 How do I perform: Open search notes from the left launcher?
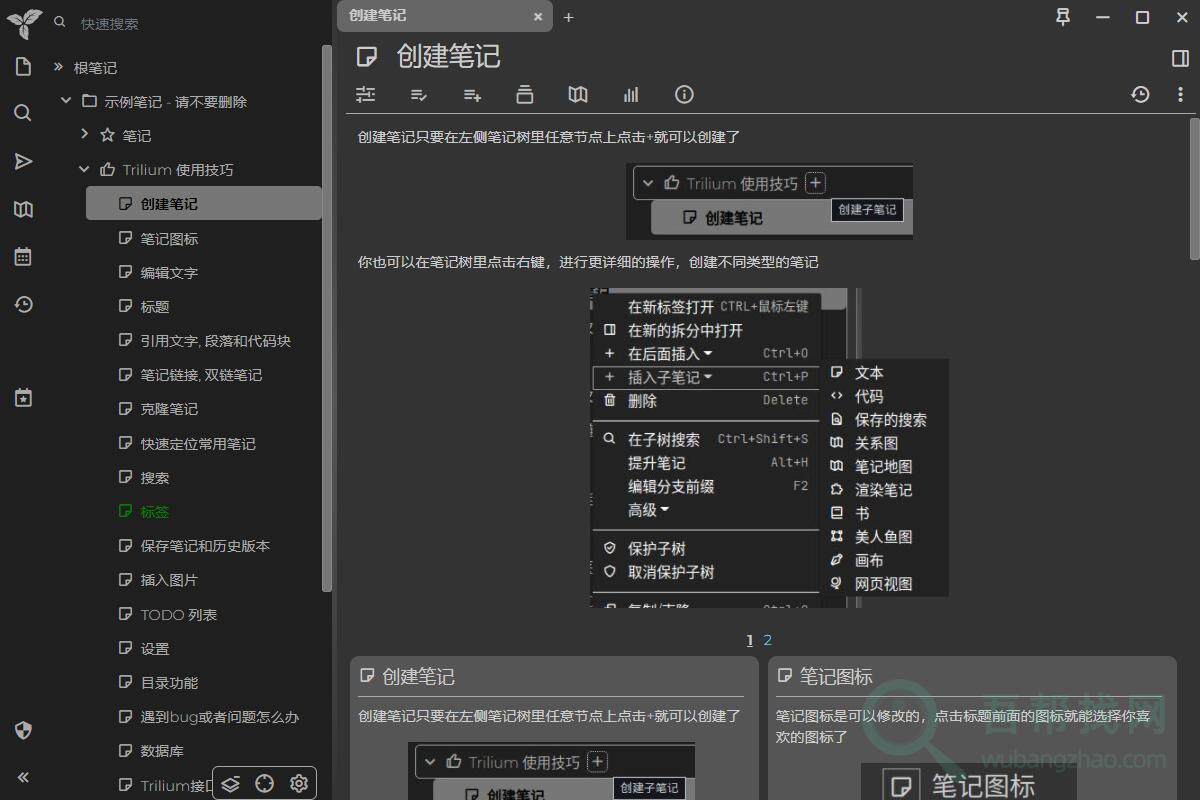click(x=23, y=113)
